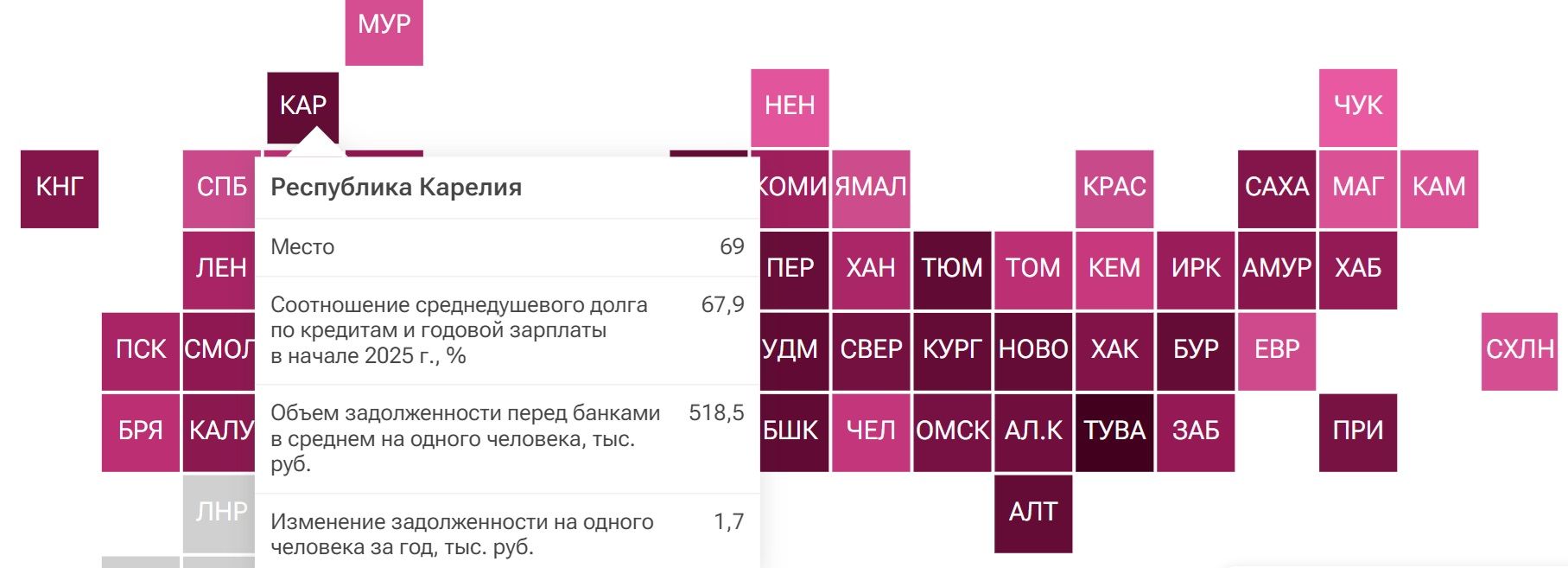Select the ЕВР region tile

tap(1276, 350)
